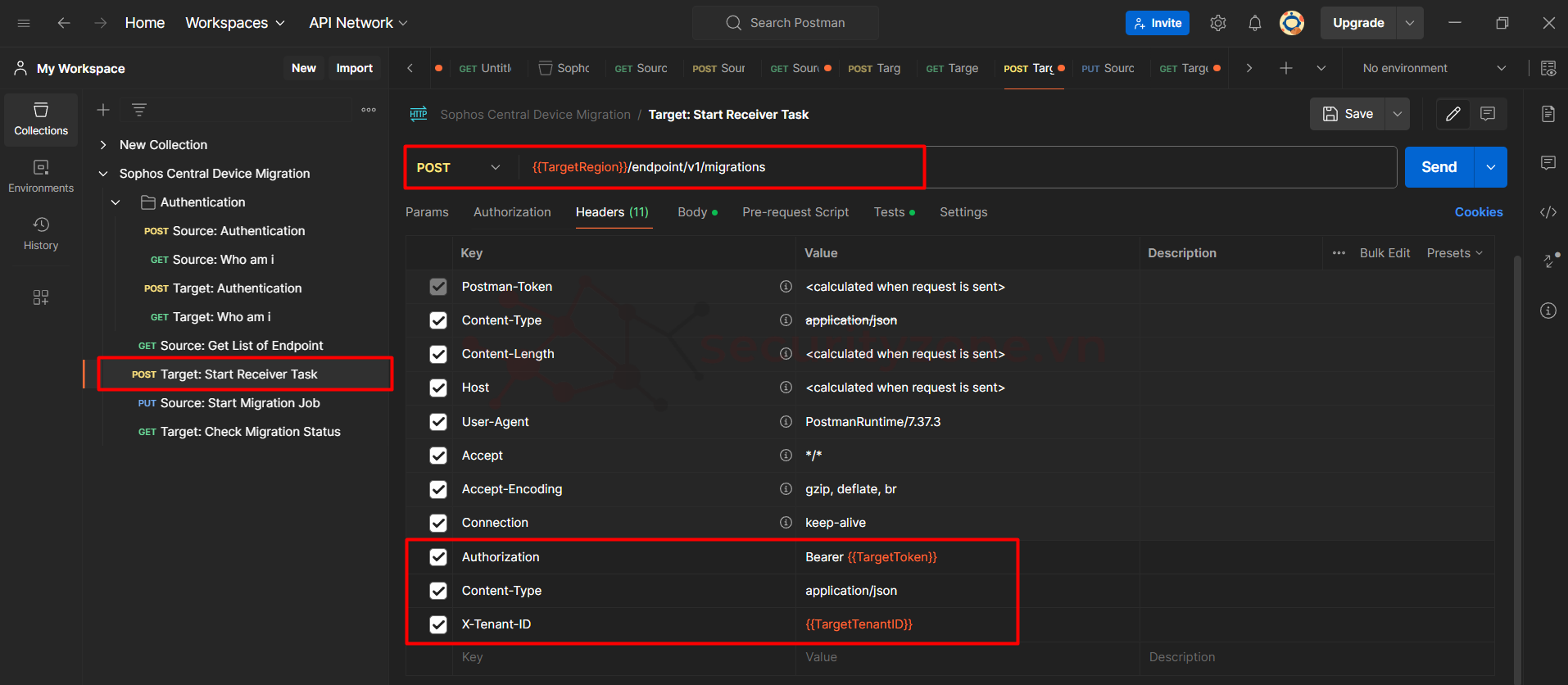Switch to the Params tab
1568x685 pixels.
(427, 212)
